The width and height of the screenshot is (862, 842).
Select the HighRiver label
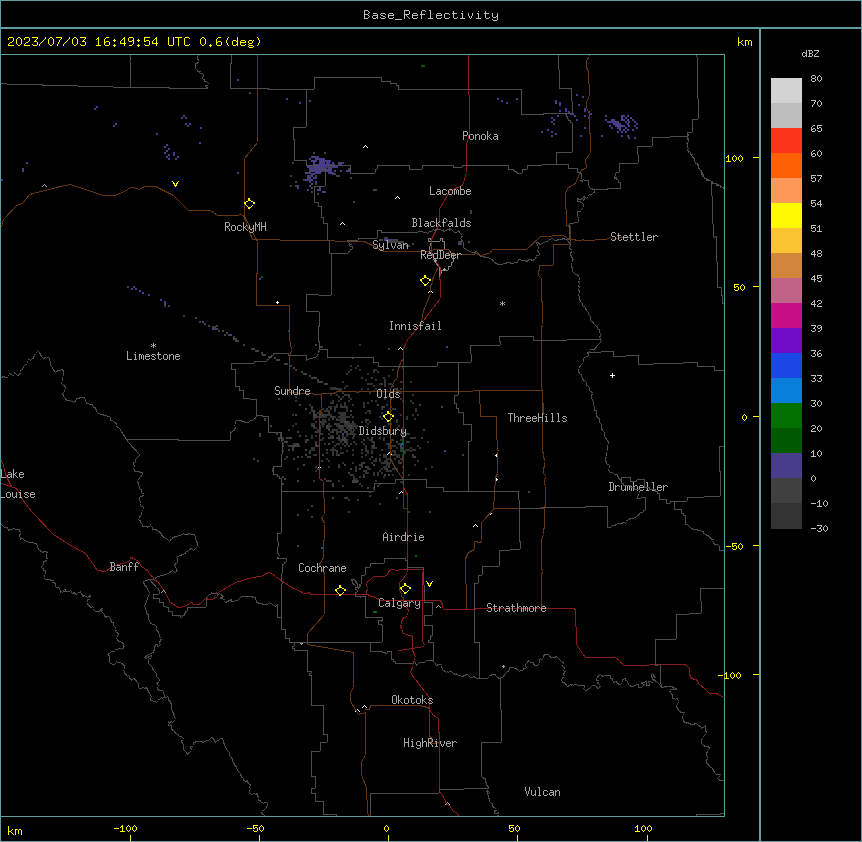[x=430, y=743]
